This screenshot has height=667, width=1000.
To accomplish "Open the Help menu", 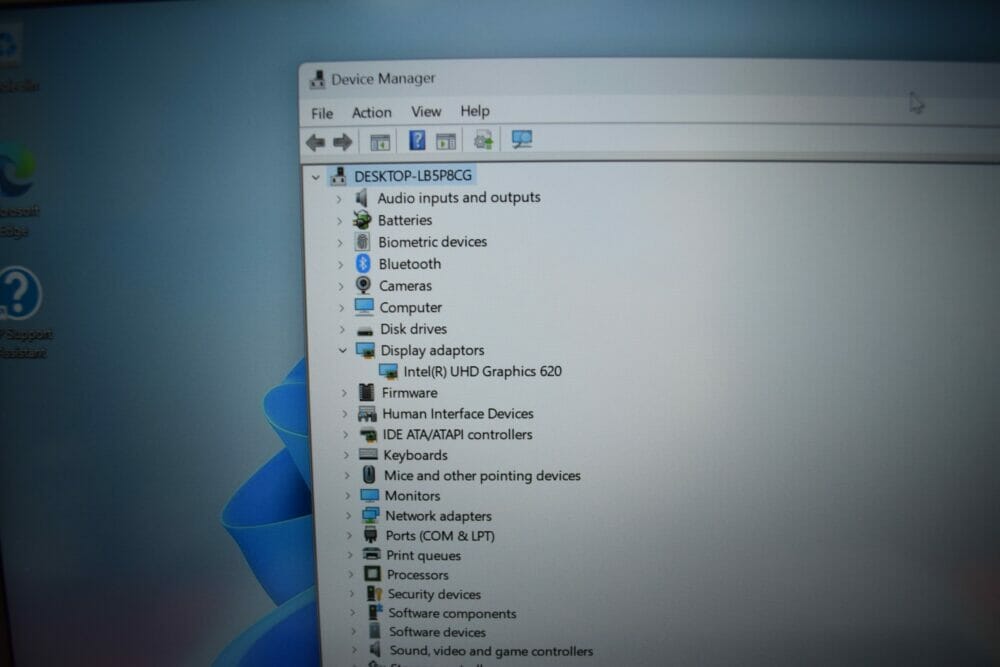I will pyautogui.click(x=475, y=111).
